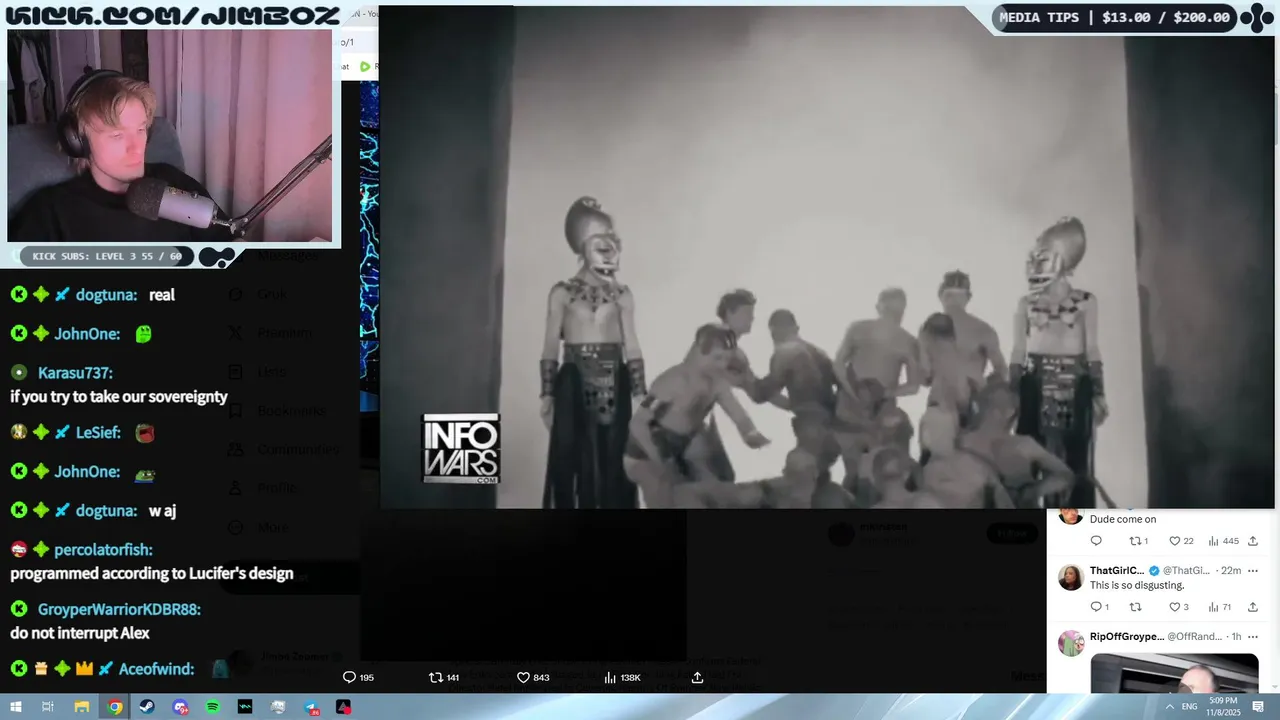1280x720 pixels.
Task: Click the 1h timestamp on RipOffGroype tweet
Action: pos(1236,636)
